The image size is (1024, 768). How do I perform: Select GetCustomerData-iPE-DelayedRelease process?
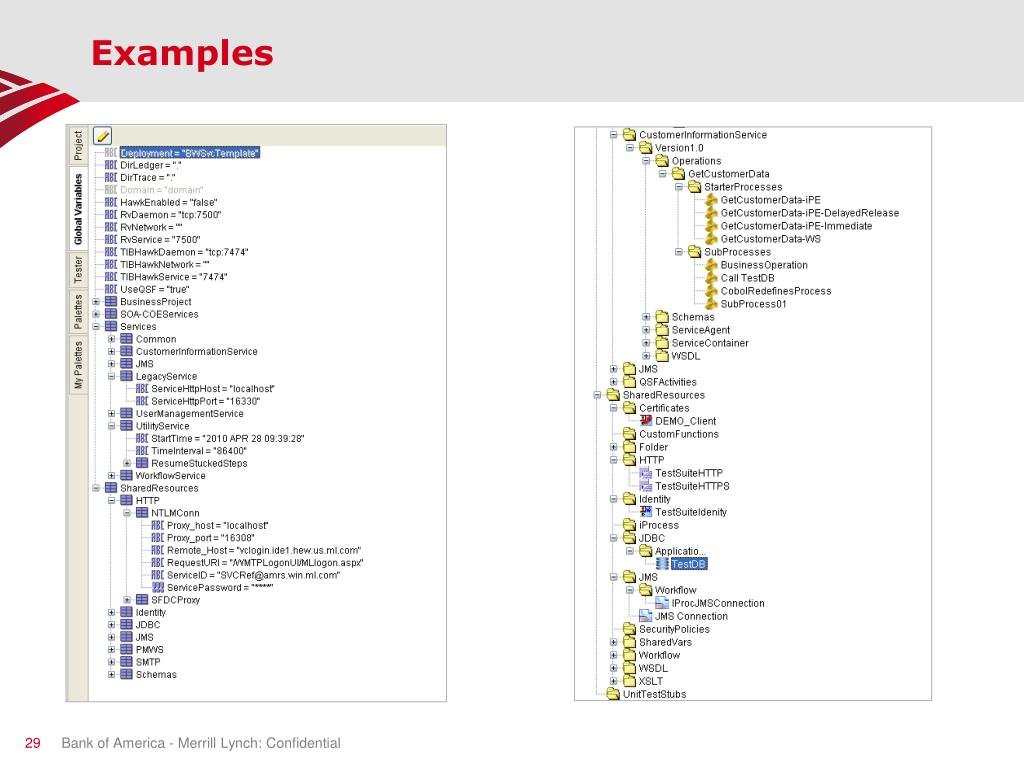pyautogui.click(x=810, y=213)
